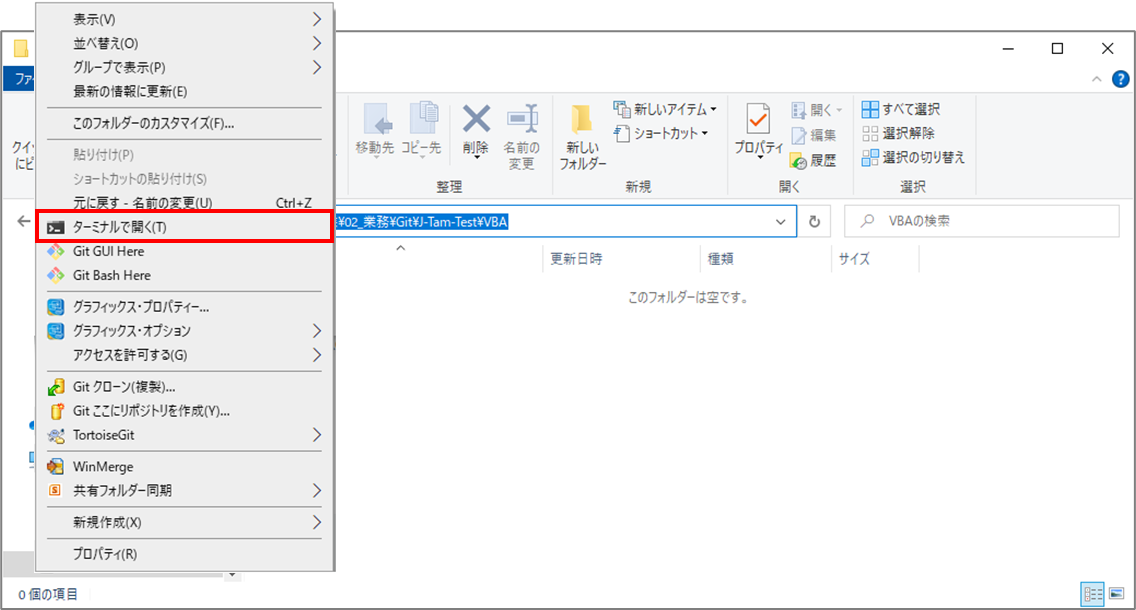Click the back navigation arrow
This screenshot has height=610, width=1136.
tap(24, 221)
